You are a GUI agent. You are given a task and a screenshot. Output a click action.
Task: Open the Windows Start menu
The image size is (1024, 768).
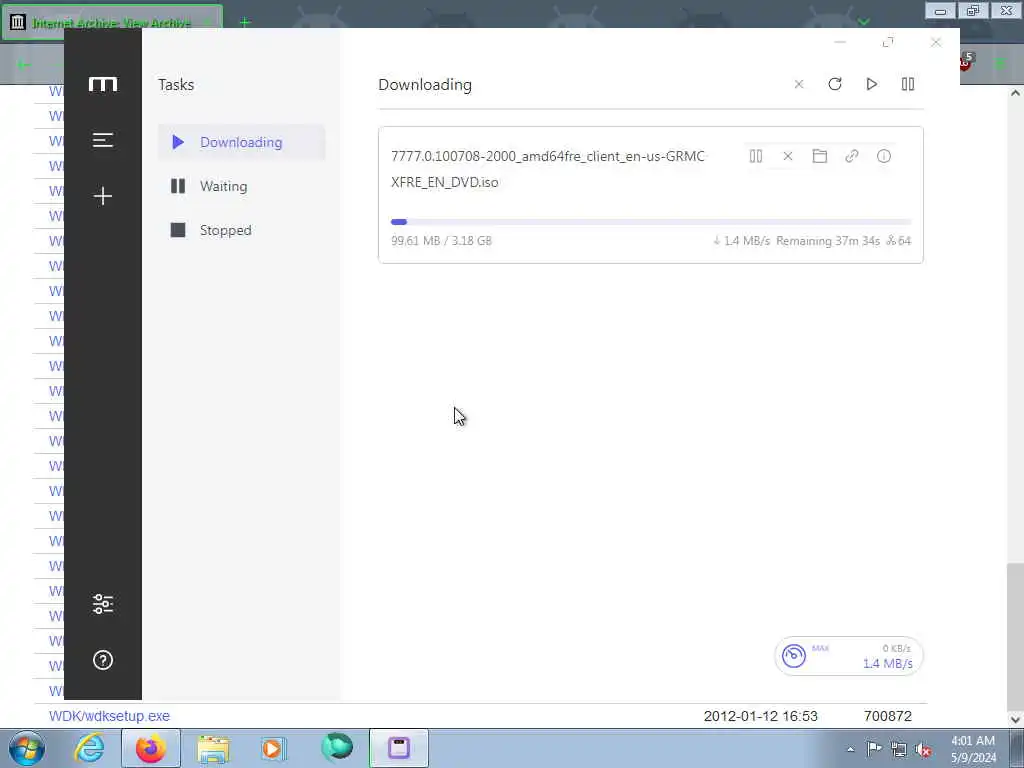click(27, 748)
